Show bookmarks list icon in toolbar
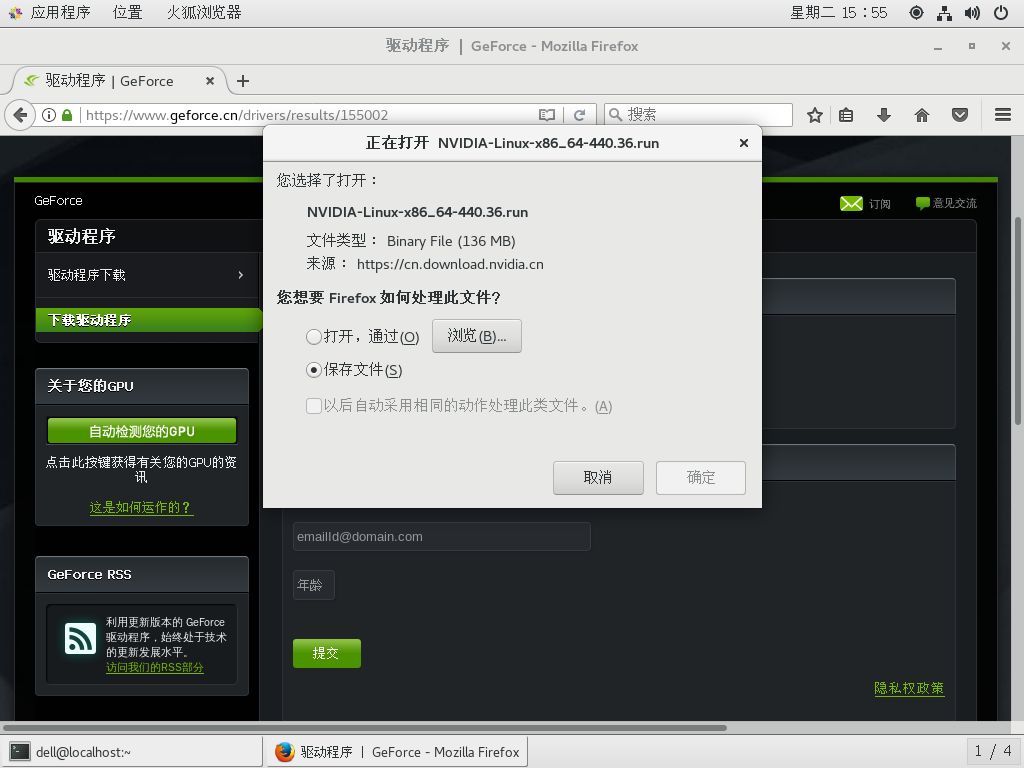Viewport: 1024px width, 768px height. tap(846, 116)
